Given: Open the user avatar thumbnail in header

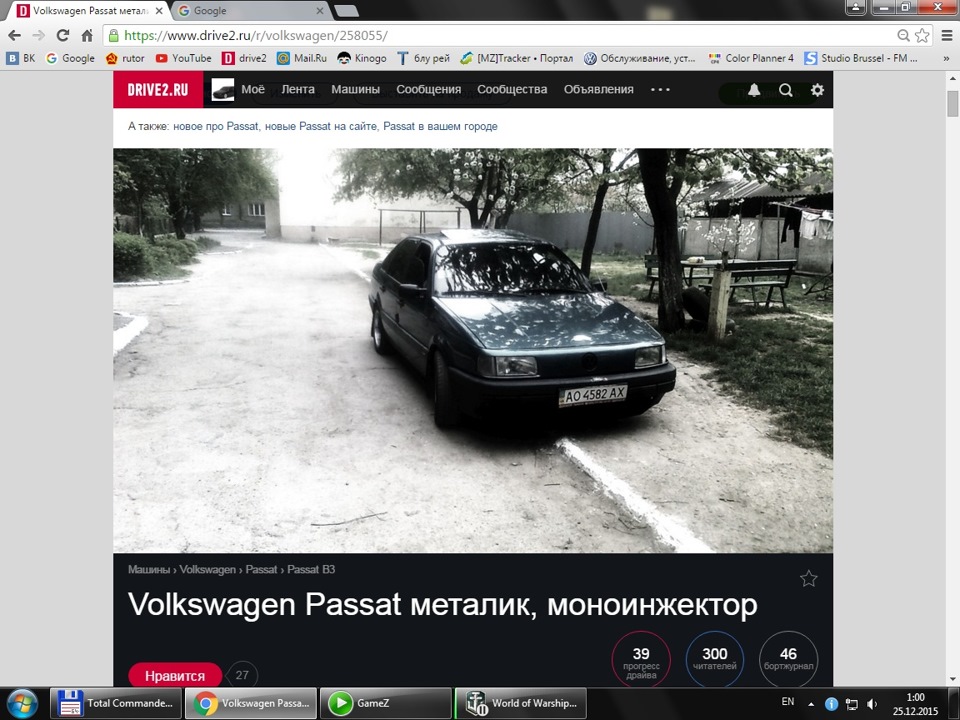Looking at the screenshot, I should pyautogui.click(x=223, y=89).
